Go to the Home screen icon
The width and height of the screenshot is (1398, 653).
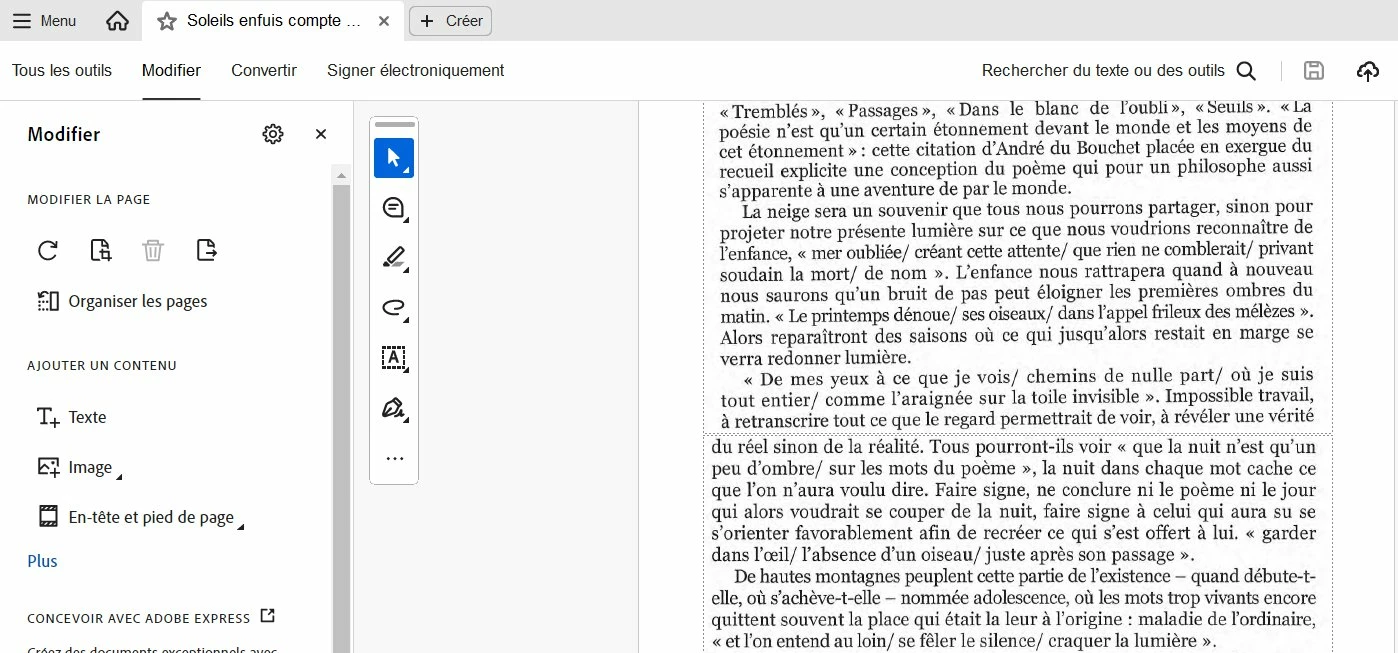click(x=117, y=21)
